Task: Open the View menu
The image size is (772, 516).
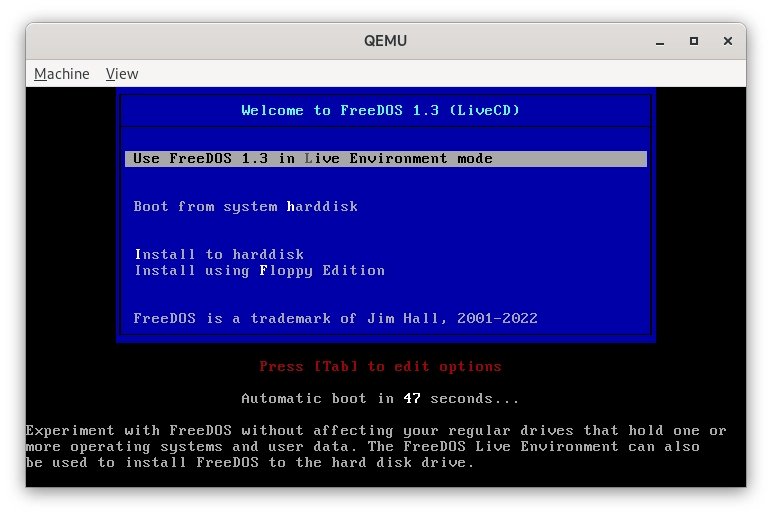Action: [122, 74]
